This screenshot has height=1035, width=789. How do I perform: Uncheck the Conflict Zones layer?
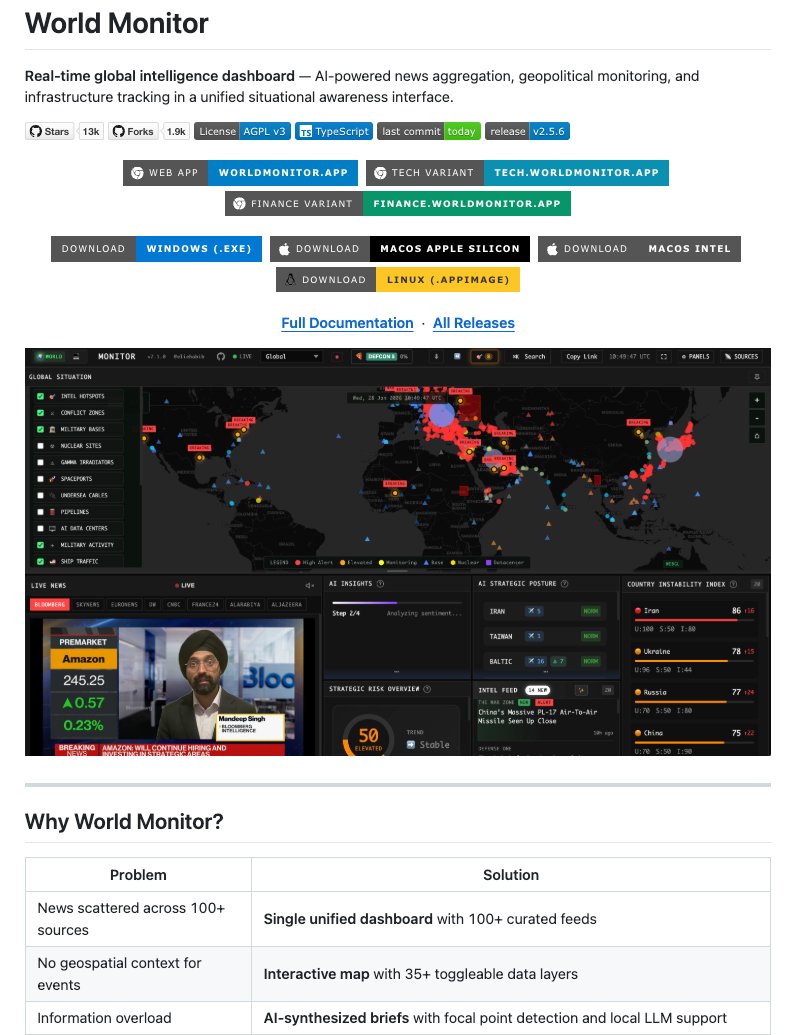point(40,413)
